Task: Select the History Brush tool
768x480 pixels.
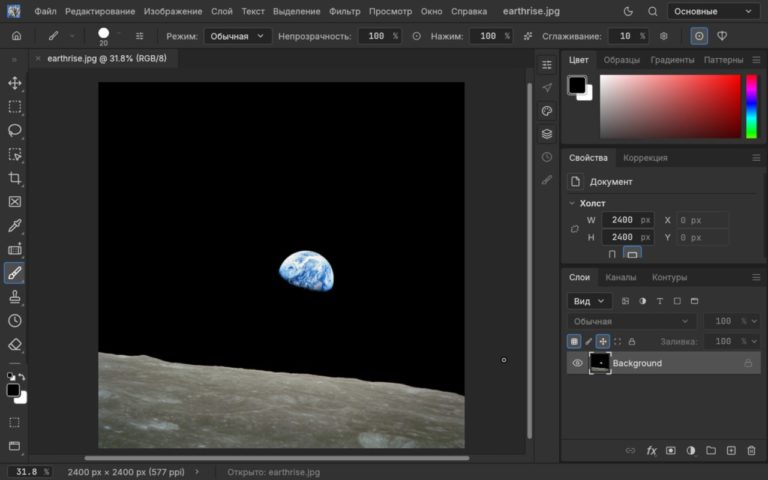Action: pyautogui.click(x=15, y=320)
